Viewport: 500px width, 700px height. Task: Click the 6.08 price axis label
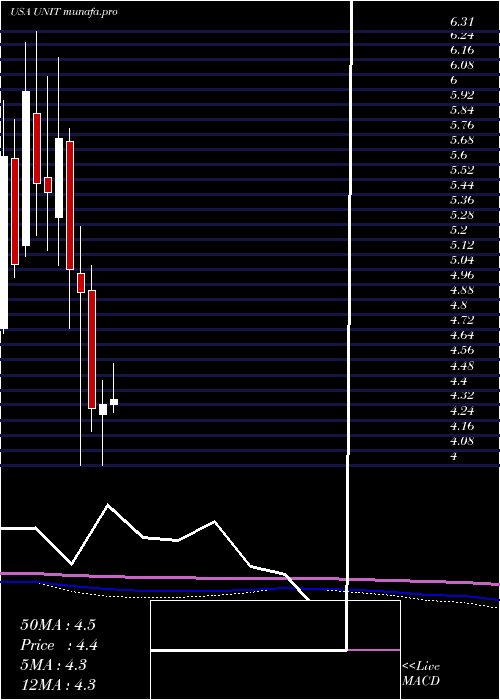click(462, 65)
